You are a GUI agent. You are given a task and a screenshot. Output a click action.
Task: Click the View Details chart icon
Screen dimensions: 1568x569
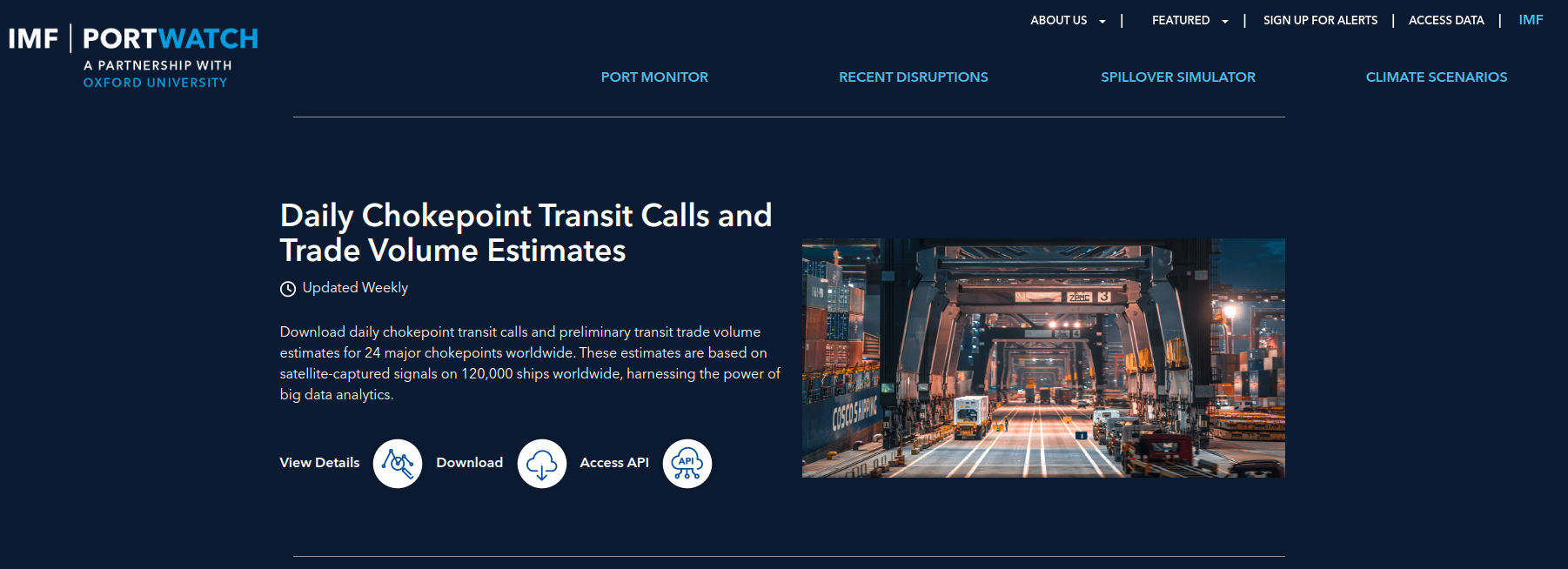pos(398,464)
